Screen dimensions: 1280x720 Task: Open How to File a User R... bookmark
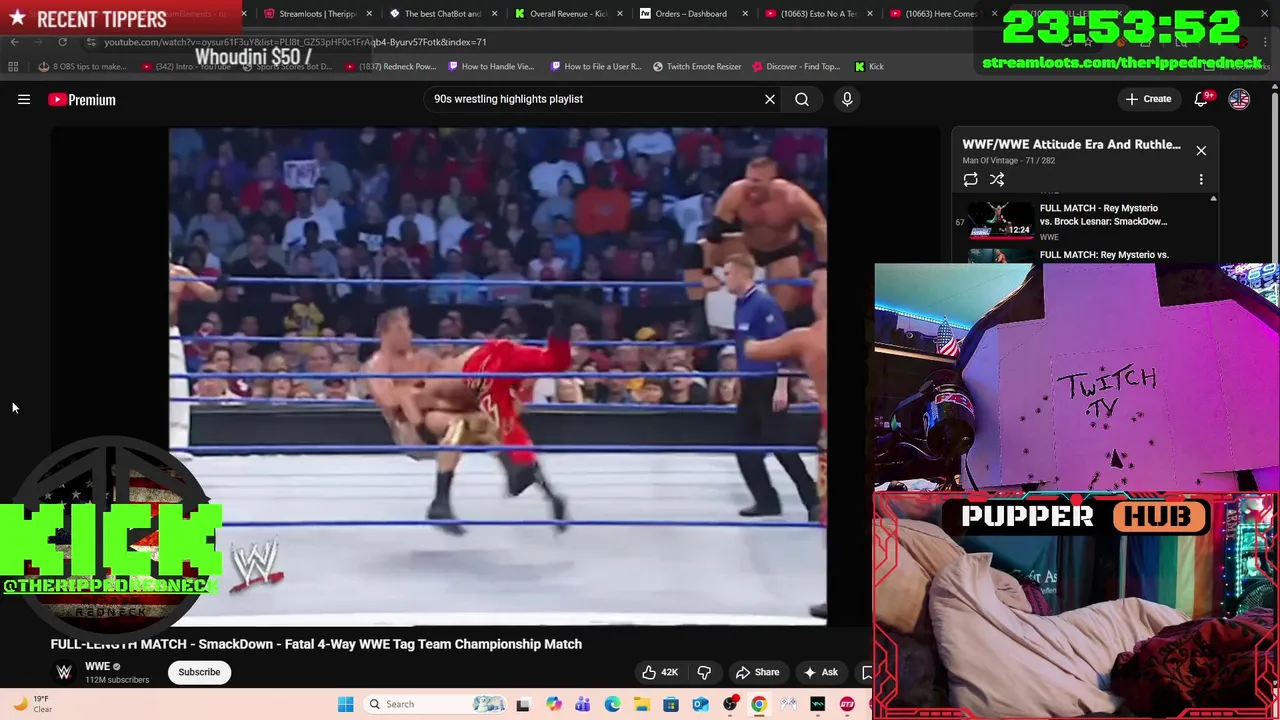pos(596,66)
